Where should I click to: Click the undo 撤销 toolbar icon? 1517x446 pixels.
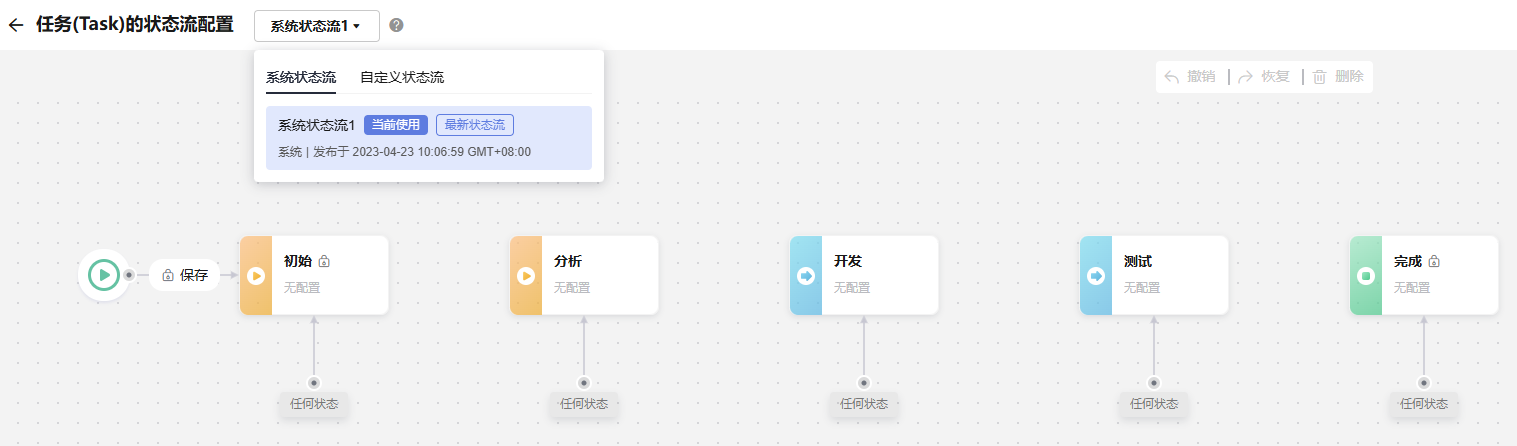coord(1173,77)
